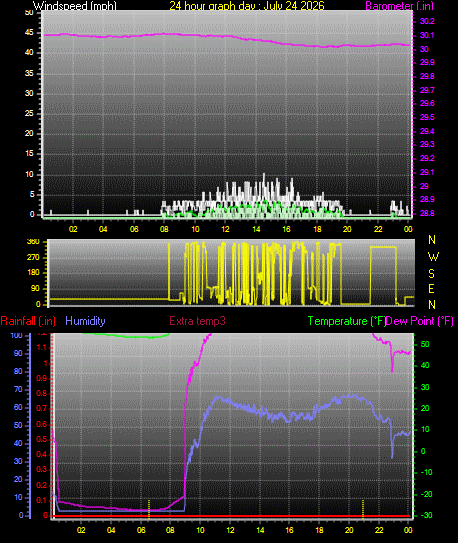This screenshot has width=458, height=543.
Task: Select the green "Temperature (°F)" legend label
Action: coord(347,321)
